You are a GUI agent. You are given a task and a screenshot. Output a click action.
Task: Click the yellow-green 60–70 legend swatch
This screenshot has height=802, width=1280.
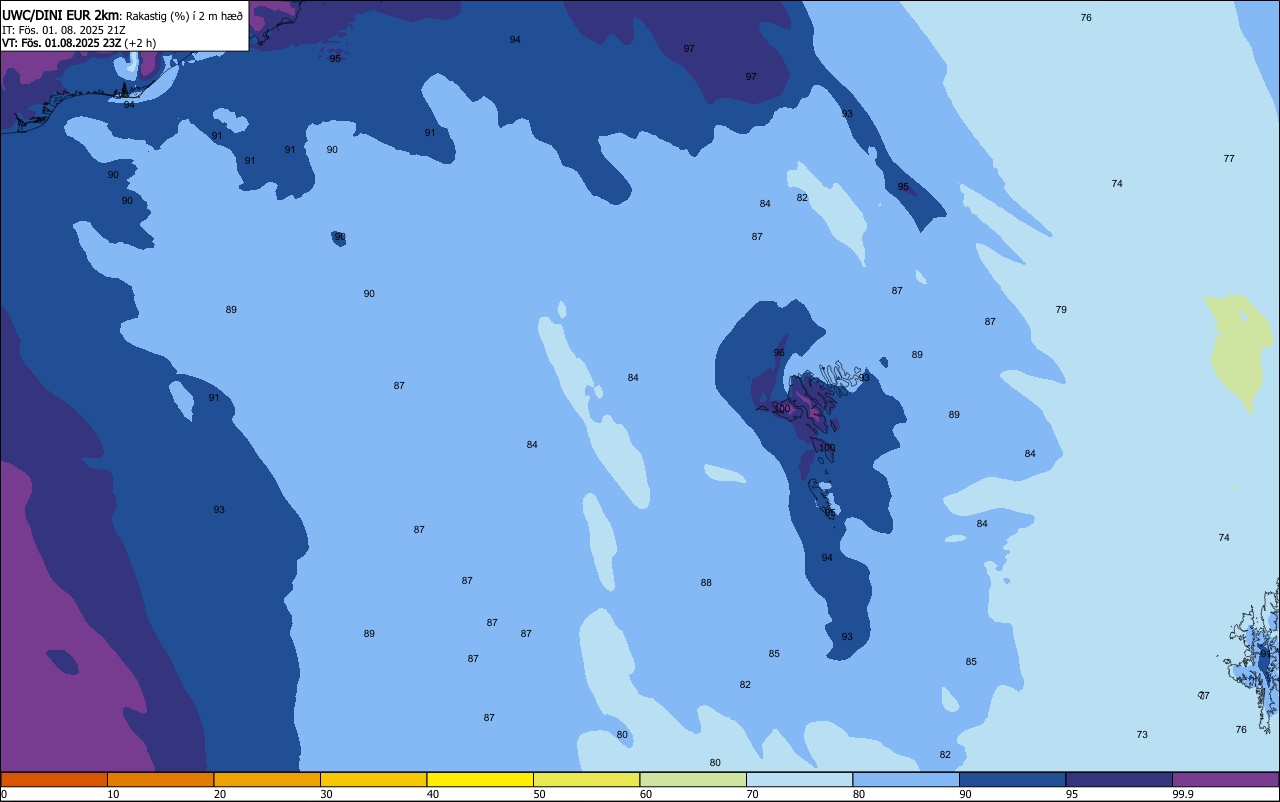(x=693, y=779)
